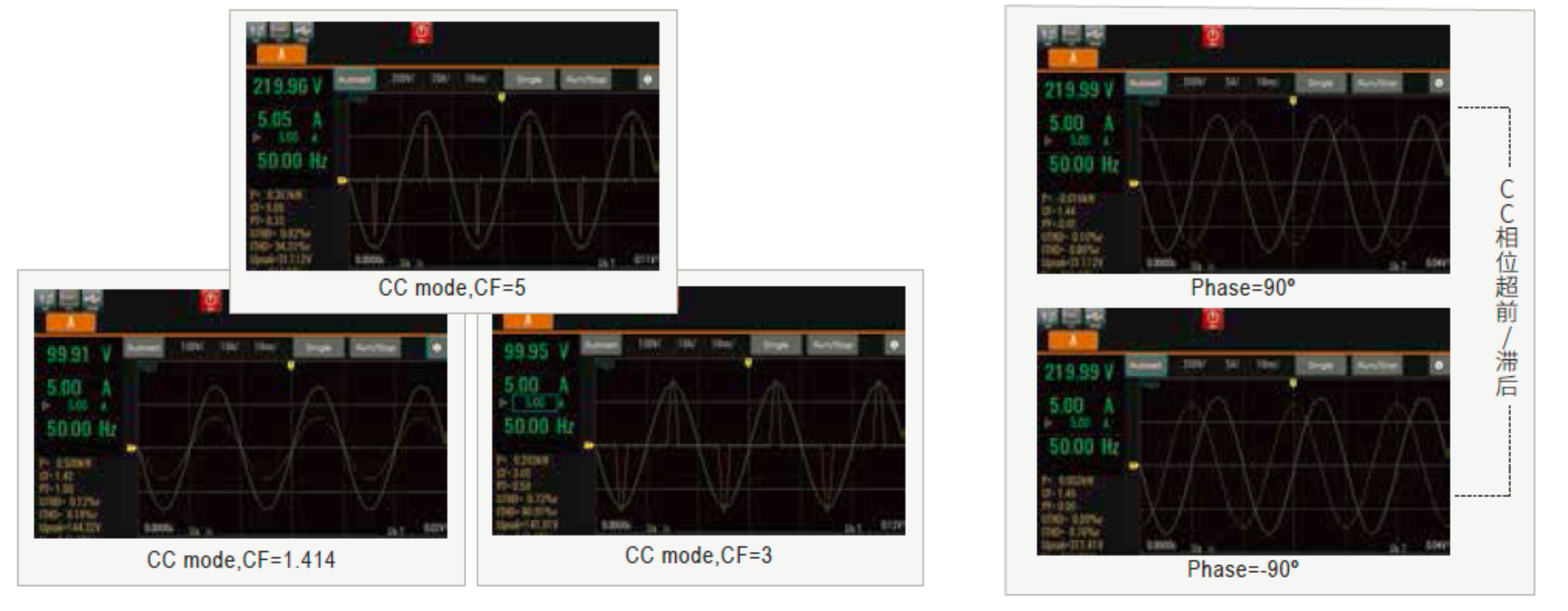The width and height of the screenshot is (1568, 611).
Task: Click yellow trigger marker atop CF=5 waveform
Action: [502, 98]
